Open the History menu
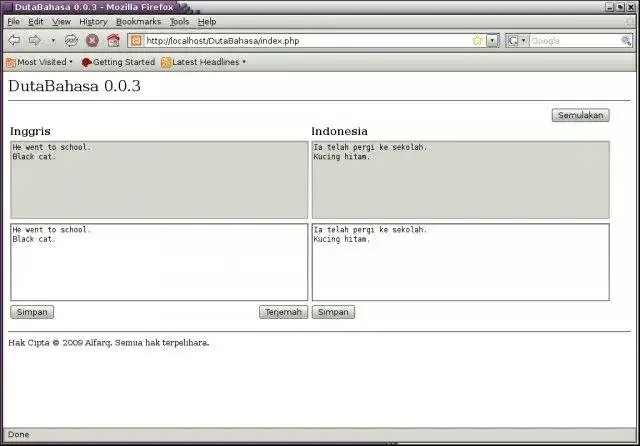 tap(93, 22)
